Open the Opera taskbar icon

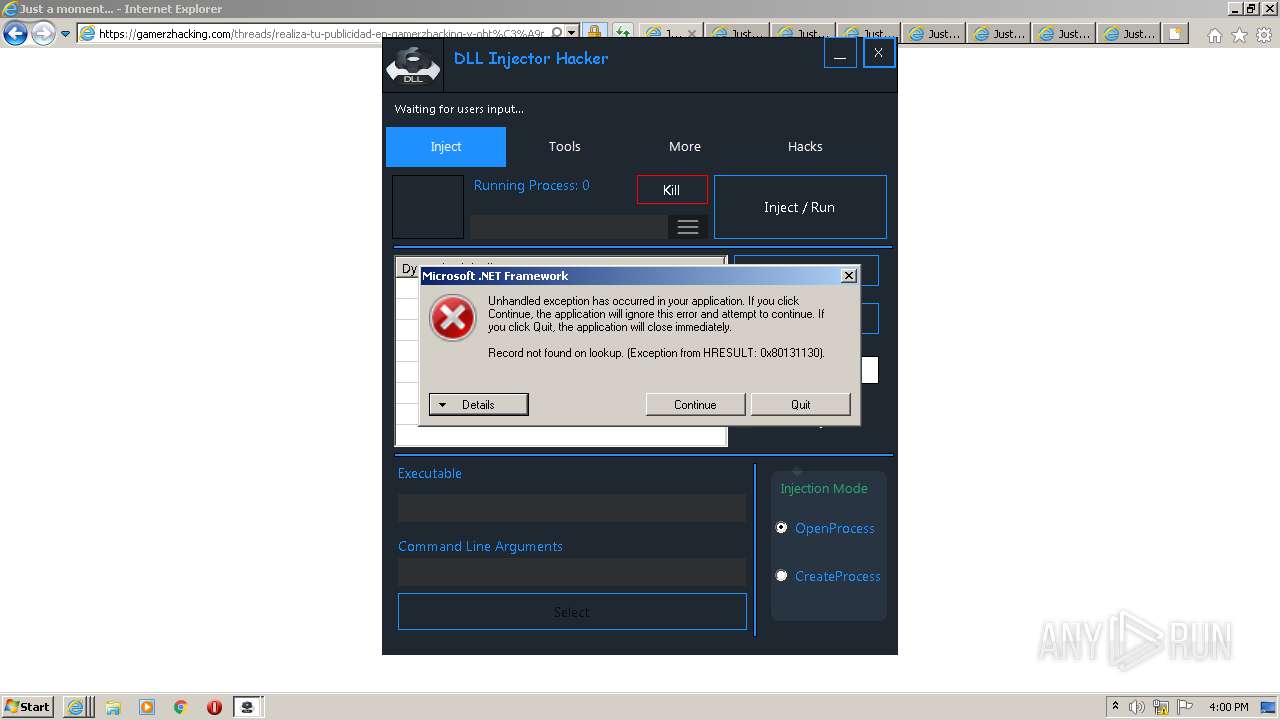[x=214, y=707]
